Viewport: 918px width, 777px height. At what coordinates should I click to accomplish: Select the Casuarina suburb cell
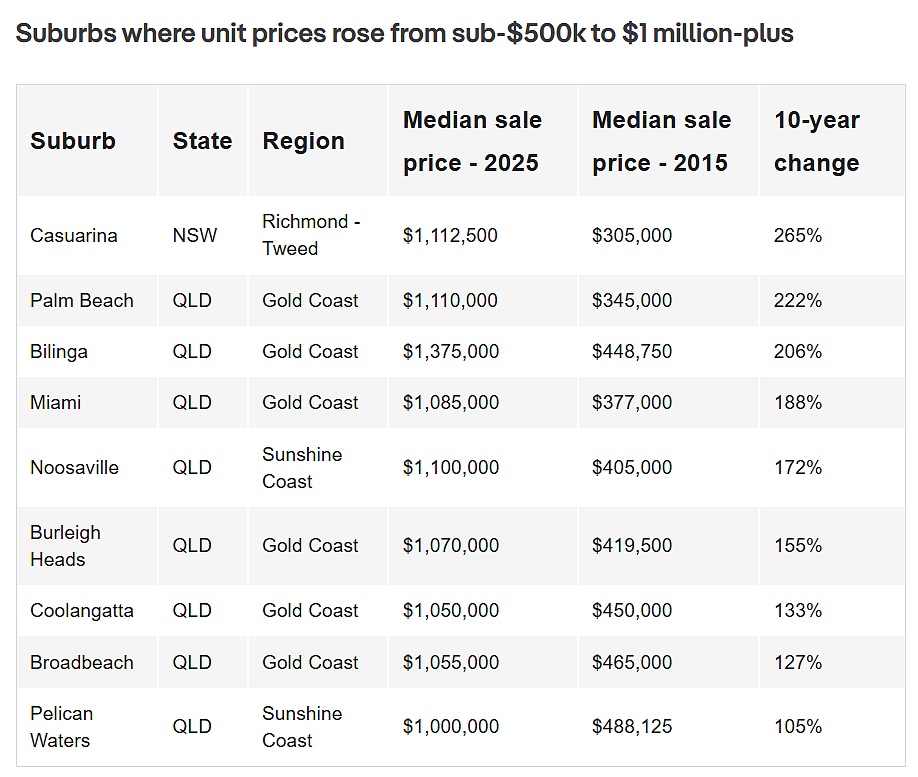pyautogui.click(x=74, y=236)
